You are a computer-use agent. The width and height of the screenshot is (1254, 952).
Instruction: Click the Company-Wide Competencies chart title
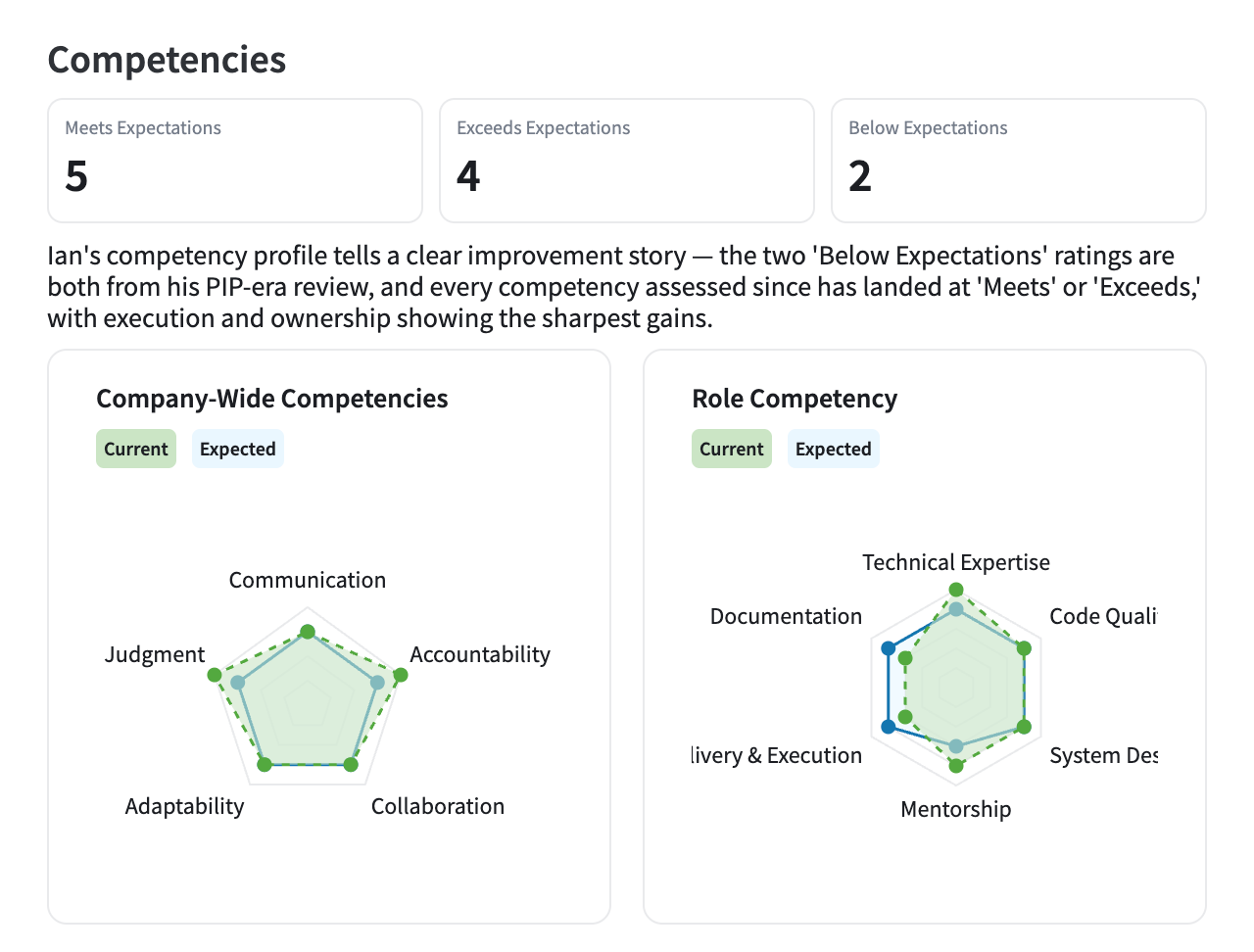[272, 399]
